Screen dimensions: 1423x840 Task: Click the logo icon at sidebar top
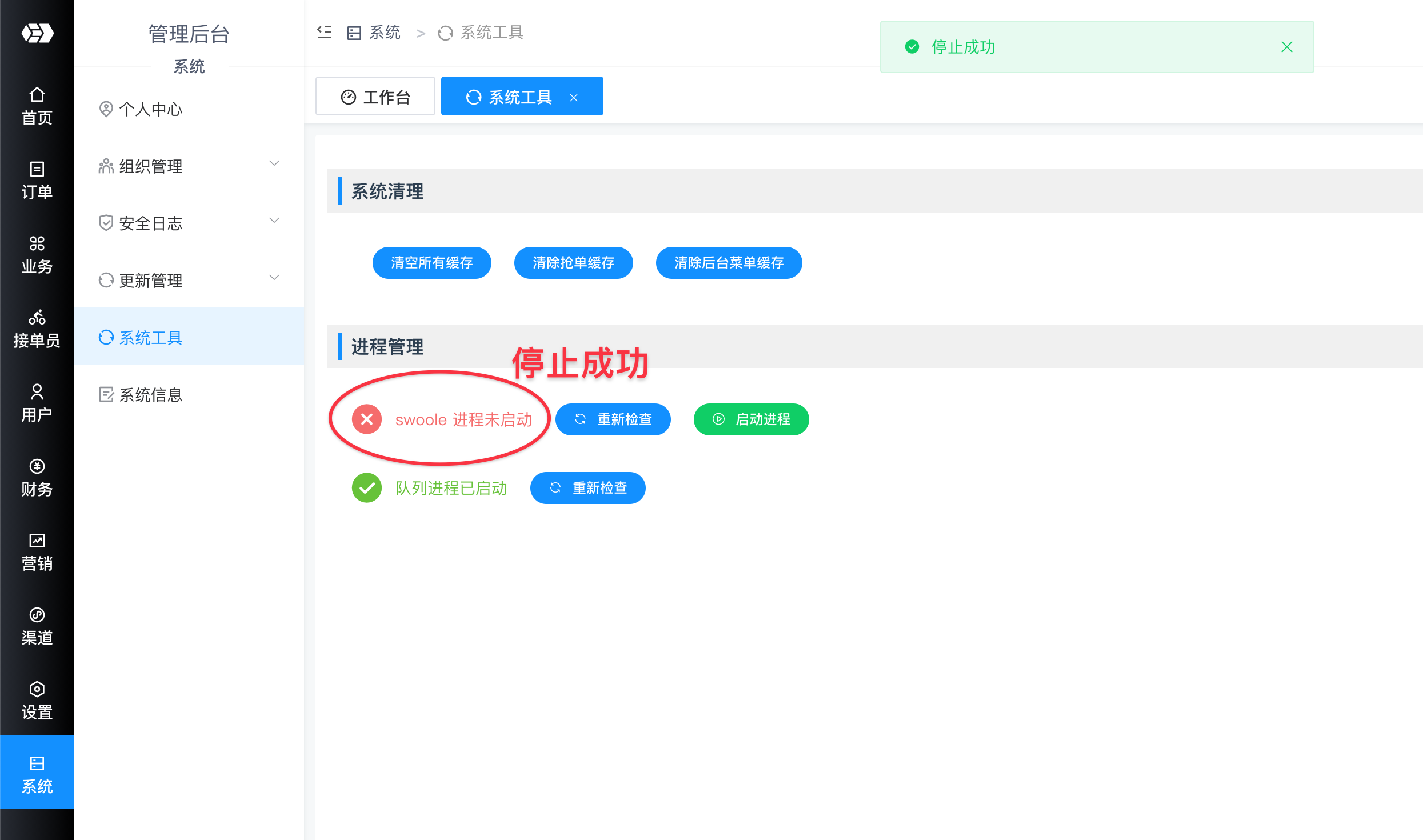pyautogui.click(x=37, y=33)
